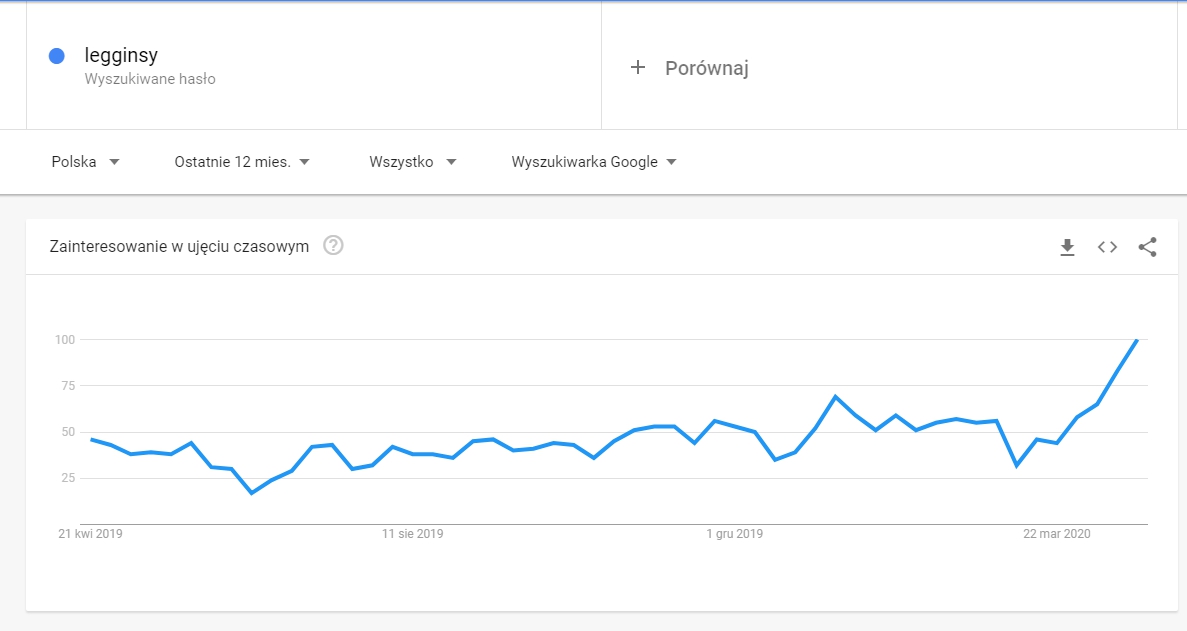Click the share chart icon

click(1147, 247)
